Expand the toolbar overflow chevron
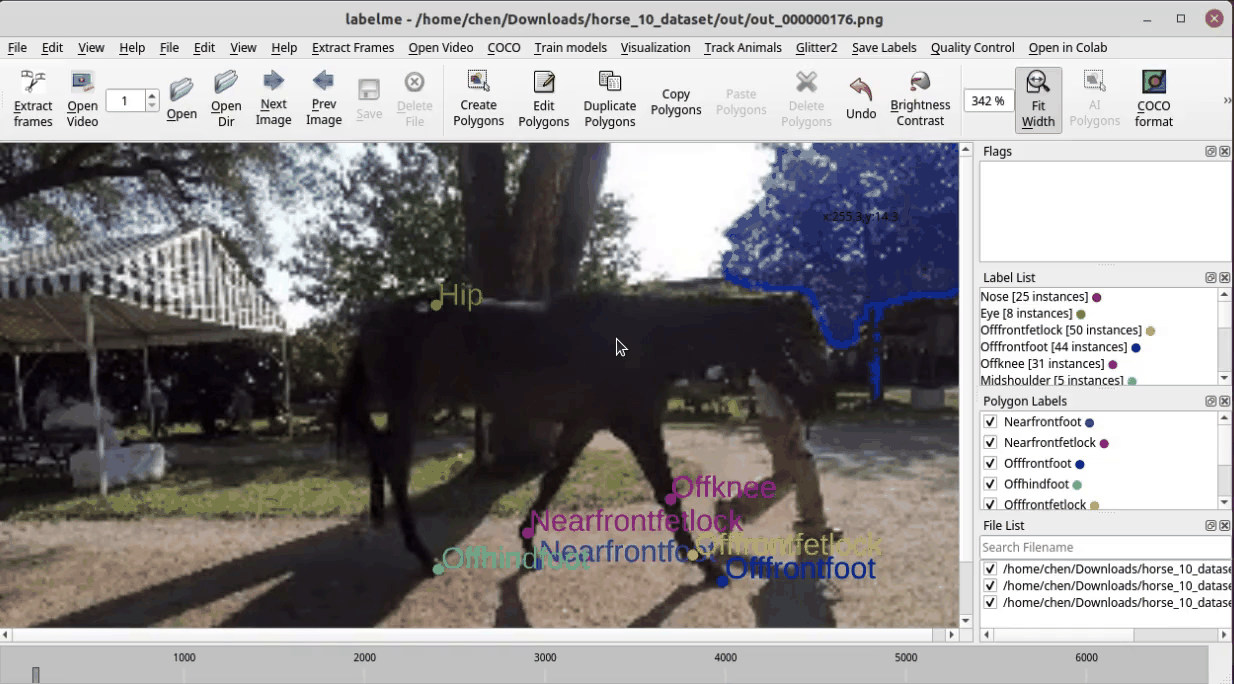This screenshot has width=1234, height=684. click(x=1227, y=100)
